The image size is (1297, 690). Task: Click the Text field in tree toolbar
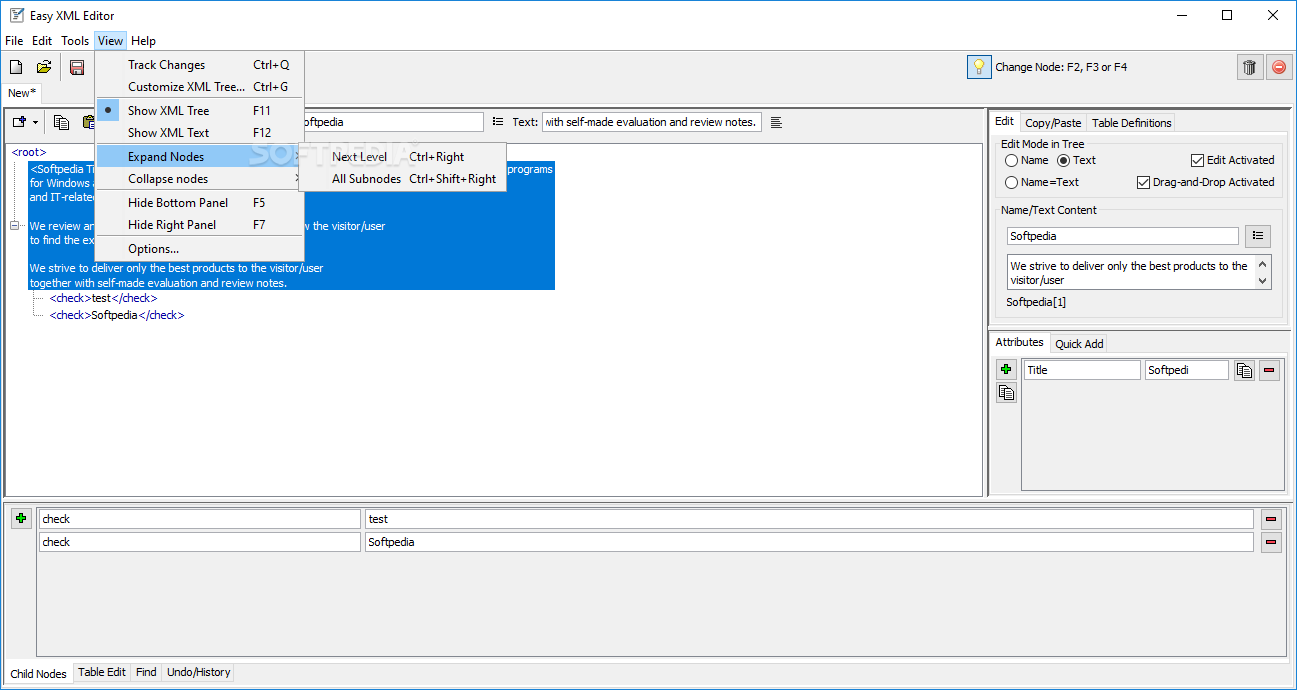652,122
